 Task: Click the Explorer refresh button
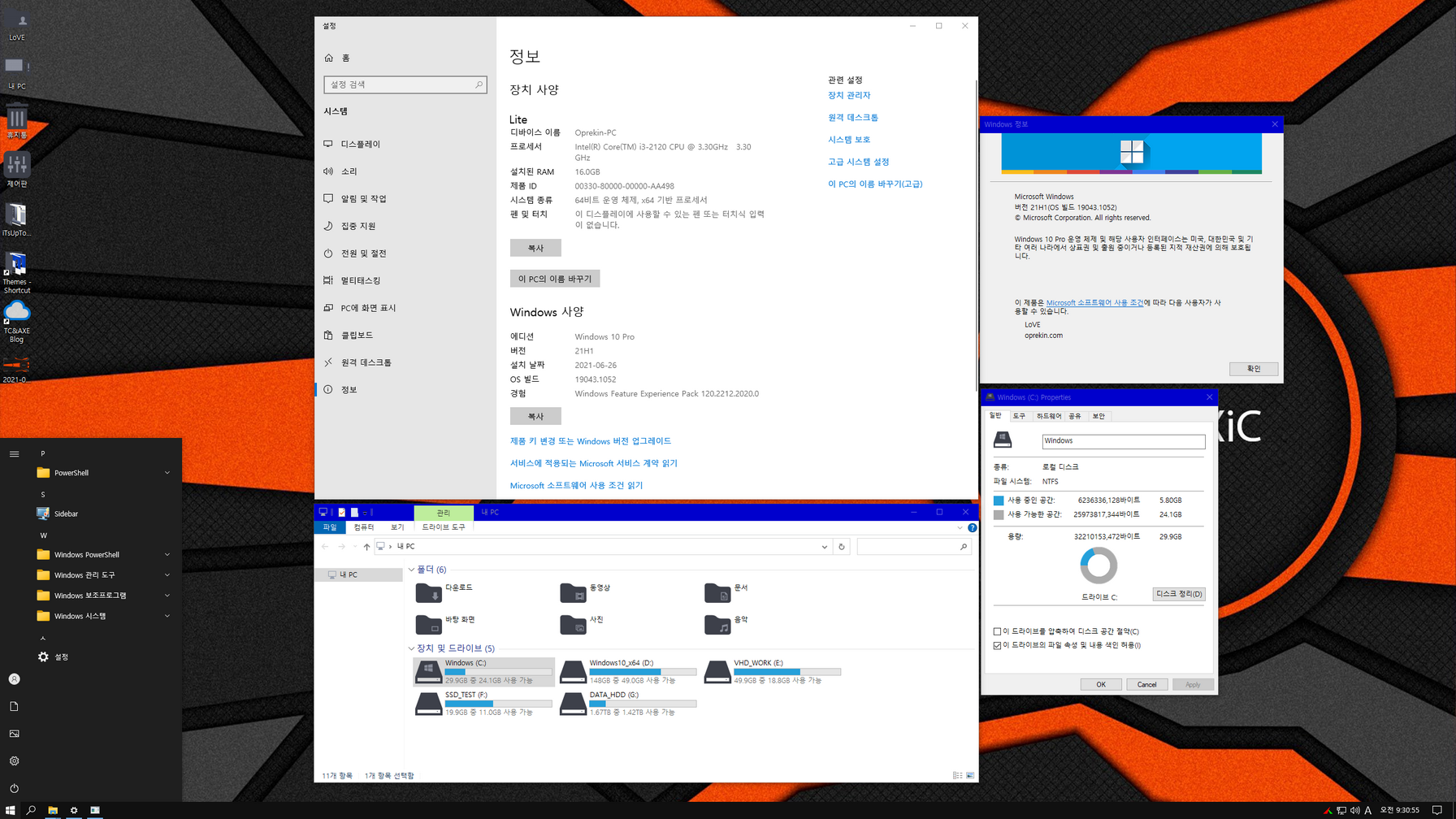tap(842, 547)
